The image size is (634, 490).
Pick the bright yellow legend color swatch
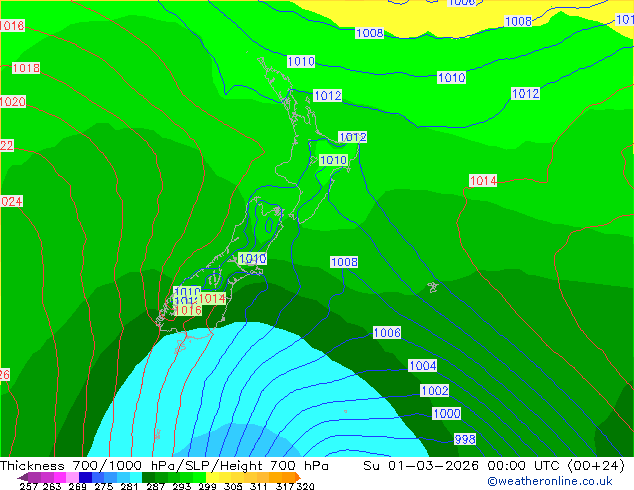[x=212, y=477]
